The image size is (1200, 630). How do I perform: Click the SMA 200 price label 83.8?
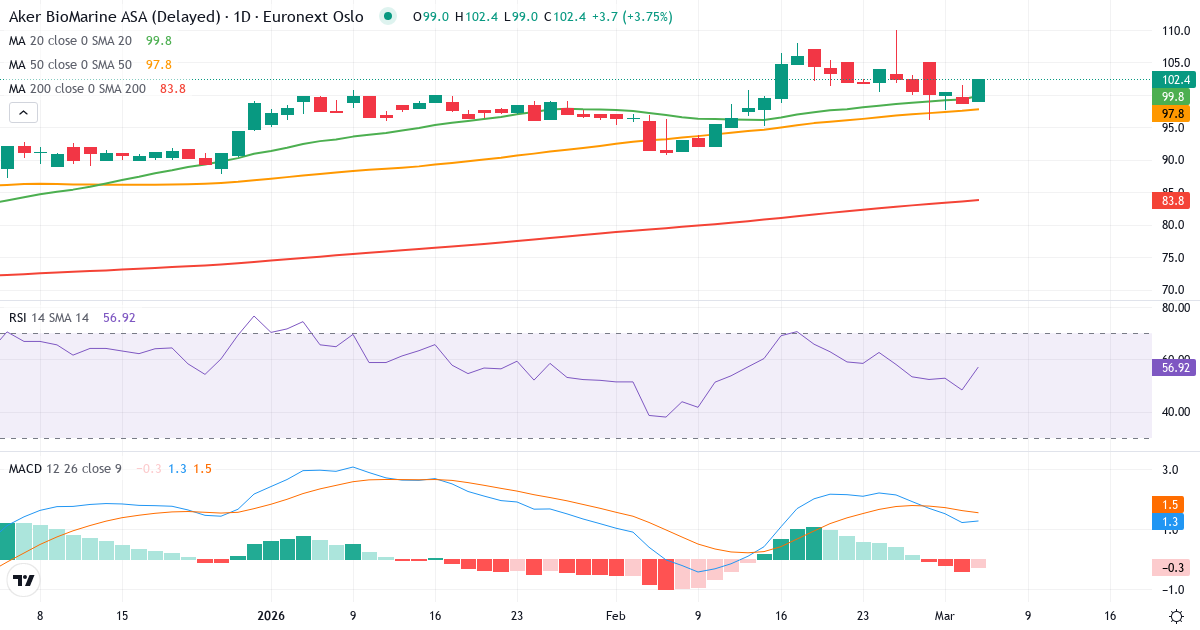click(x=1171, y=200)
